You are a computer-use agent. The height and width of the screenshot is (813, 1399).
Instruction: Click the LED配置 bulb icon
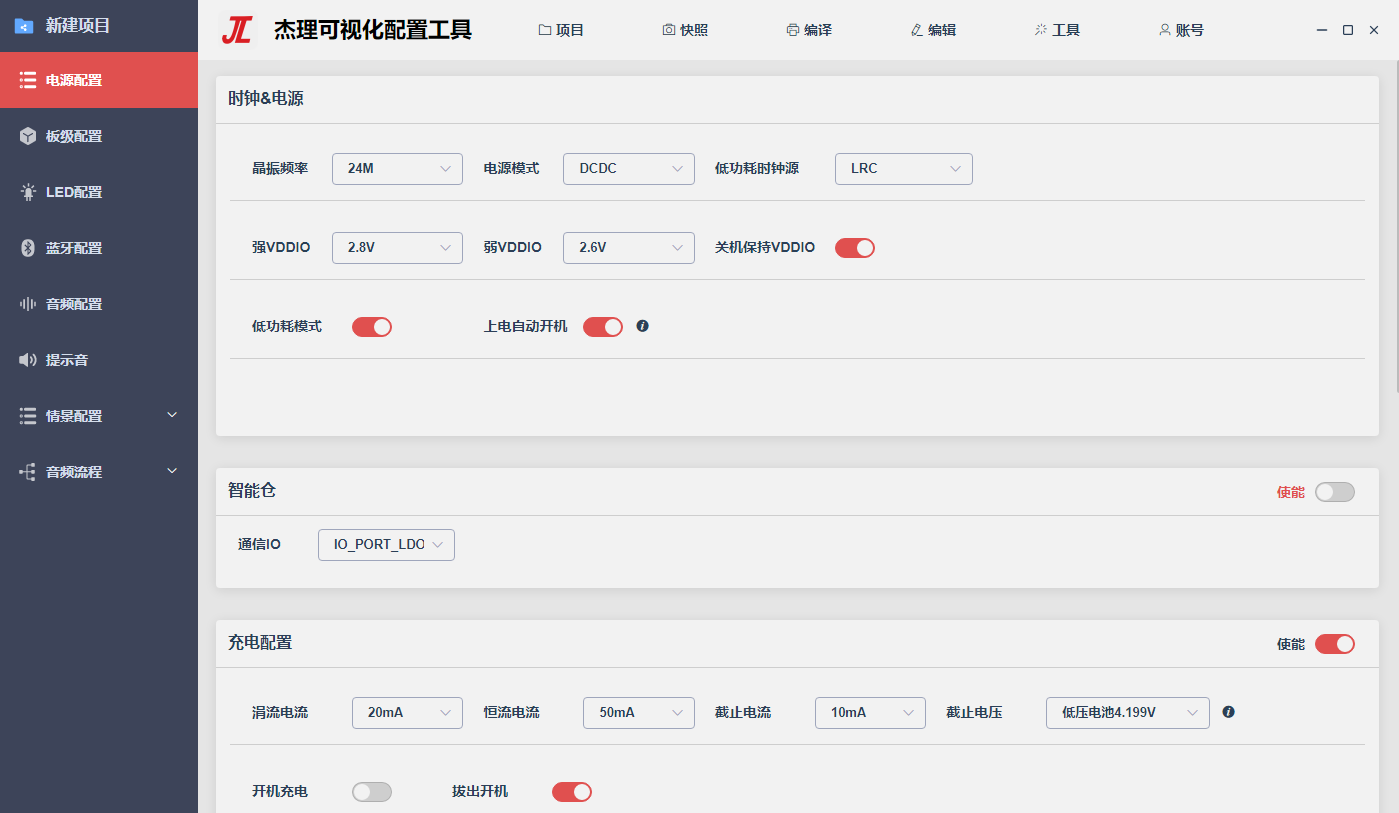coord(28,192)
